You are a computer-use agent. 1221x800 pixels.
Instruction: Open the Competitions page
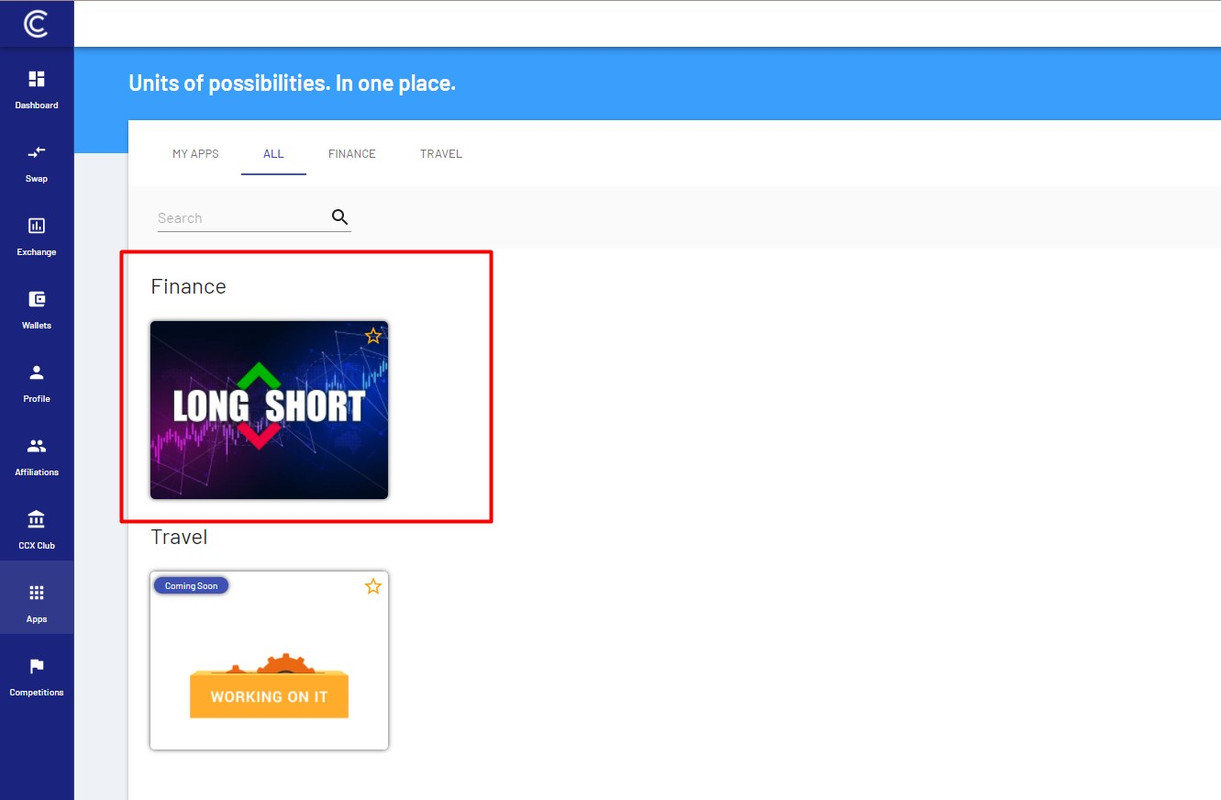coord(36,676)
